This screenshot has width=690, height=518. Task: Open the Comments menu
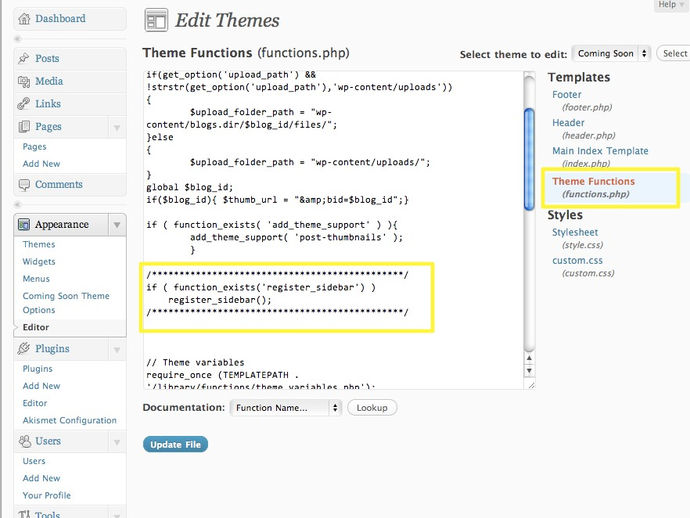(59, 184)
